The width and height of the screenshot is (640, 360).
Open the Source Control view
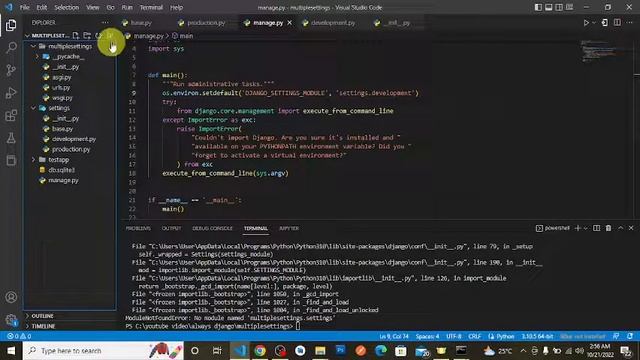click(11, 70)
